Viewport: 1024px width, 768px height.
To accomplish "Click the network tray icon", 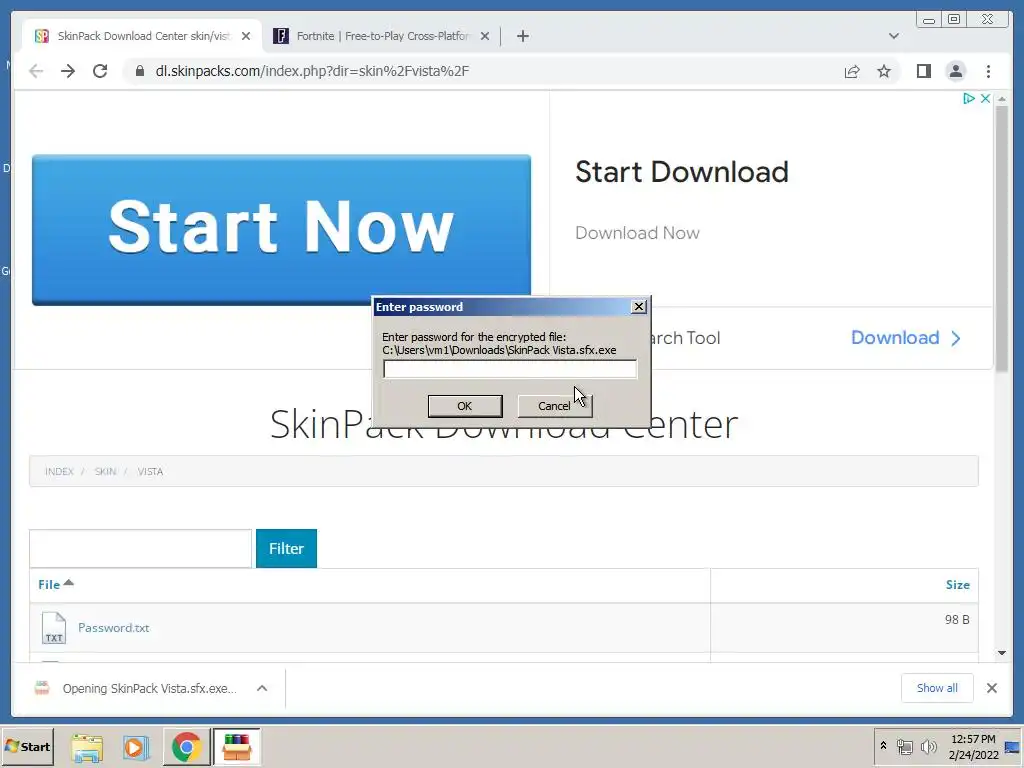I will point(904,746).
